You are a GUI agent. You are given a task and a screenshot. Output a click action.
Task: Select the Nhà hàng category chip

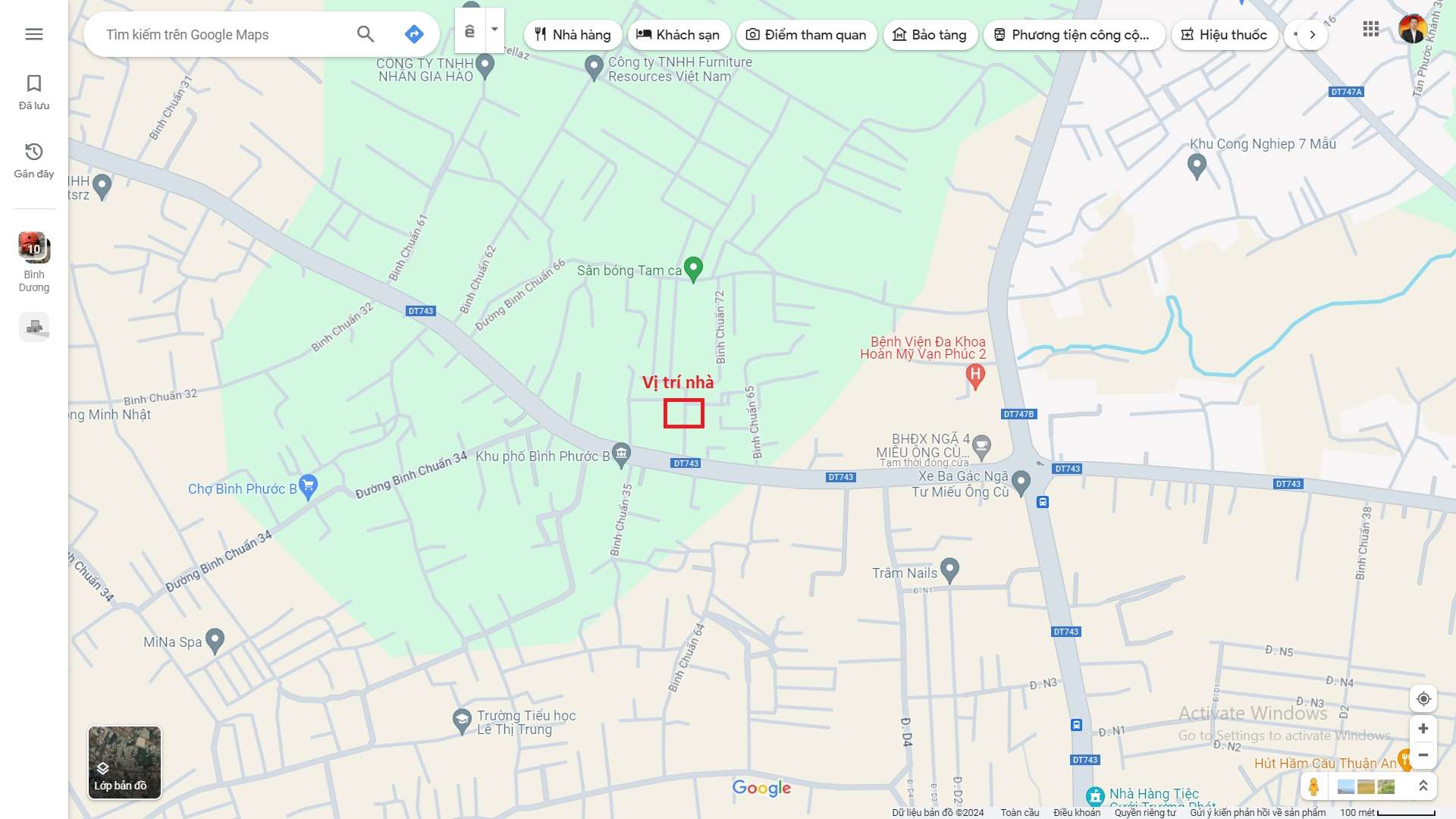click(573, 35)
